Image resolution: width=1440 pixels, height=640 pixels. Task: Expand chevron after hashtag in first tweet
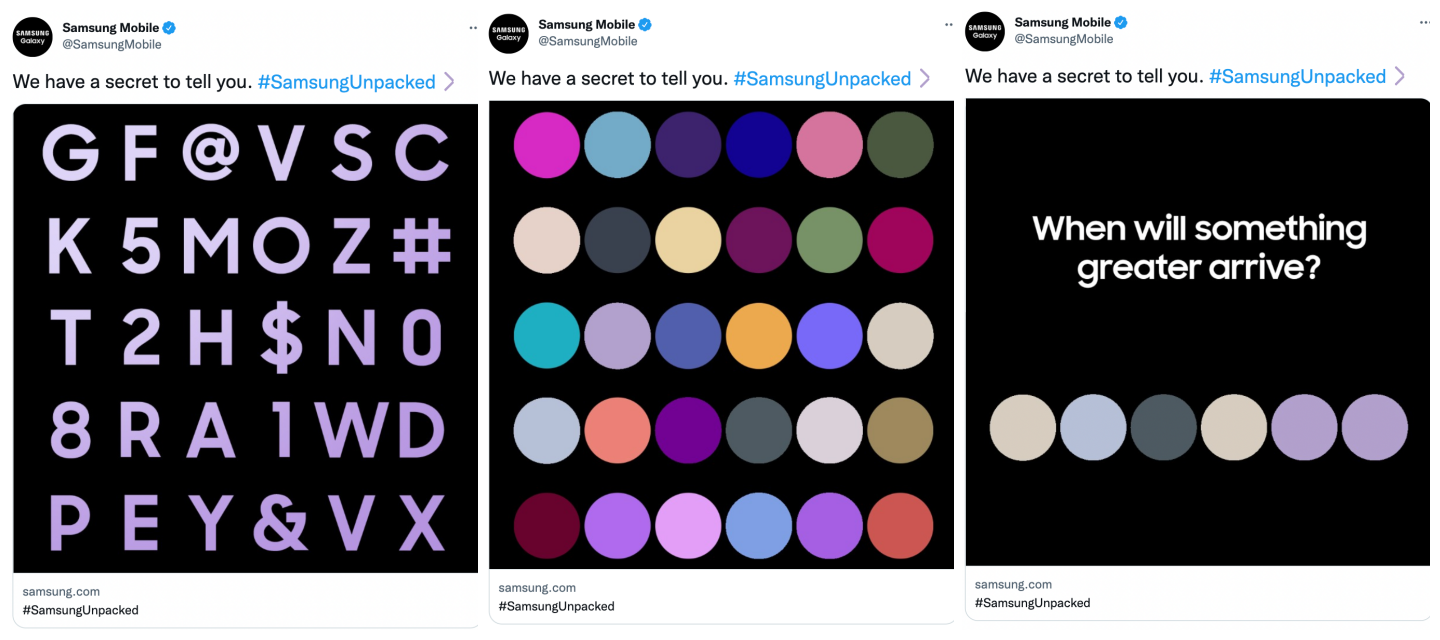pyautogui.click(x=449, y=82)
